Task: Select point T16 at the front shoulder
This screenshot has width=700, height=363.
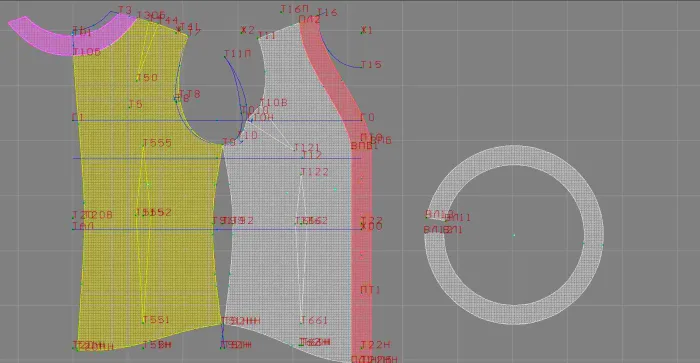Action: [x=327, y=13]
